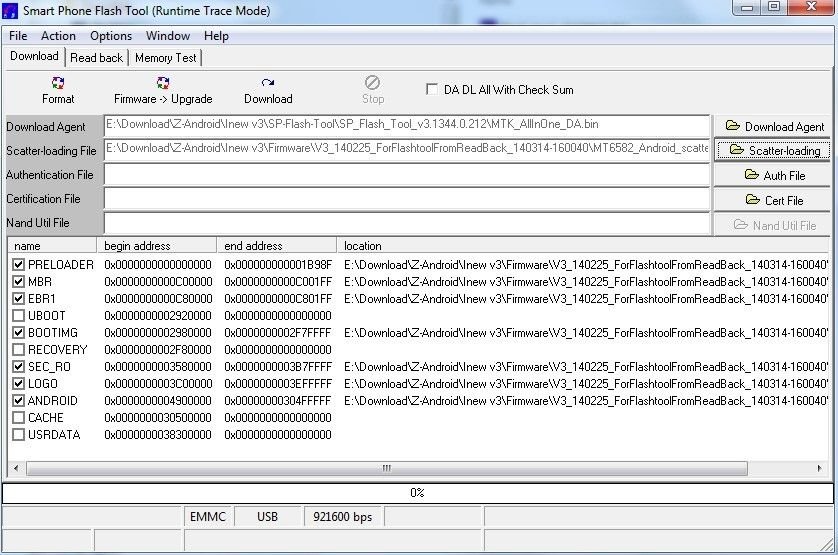Click the greyed Nand Util File button

coord(774,225)
